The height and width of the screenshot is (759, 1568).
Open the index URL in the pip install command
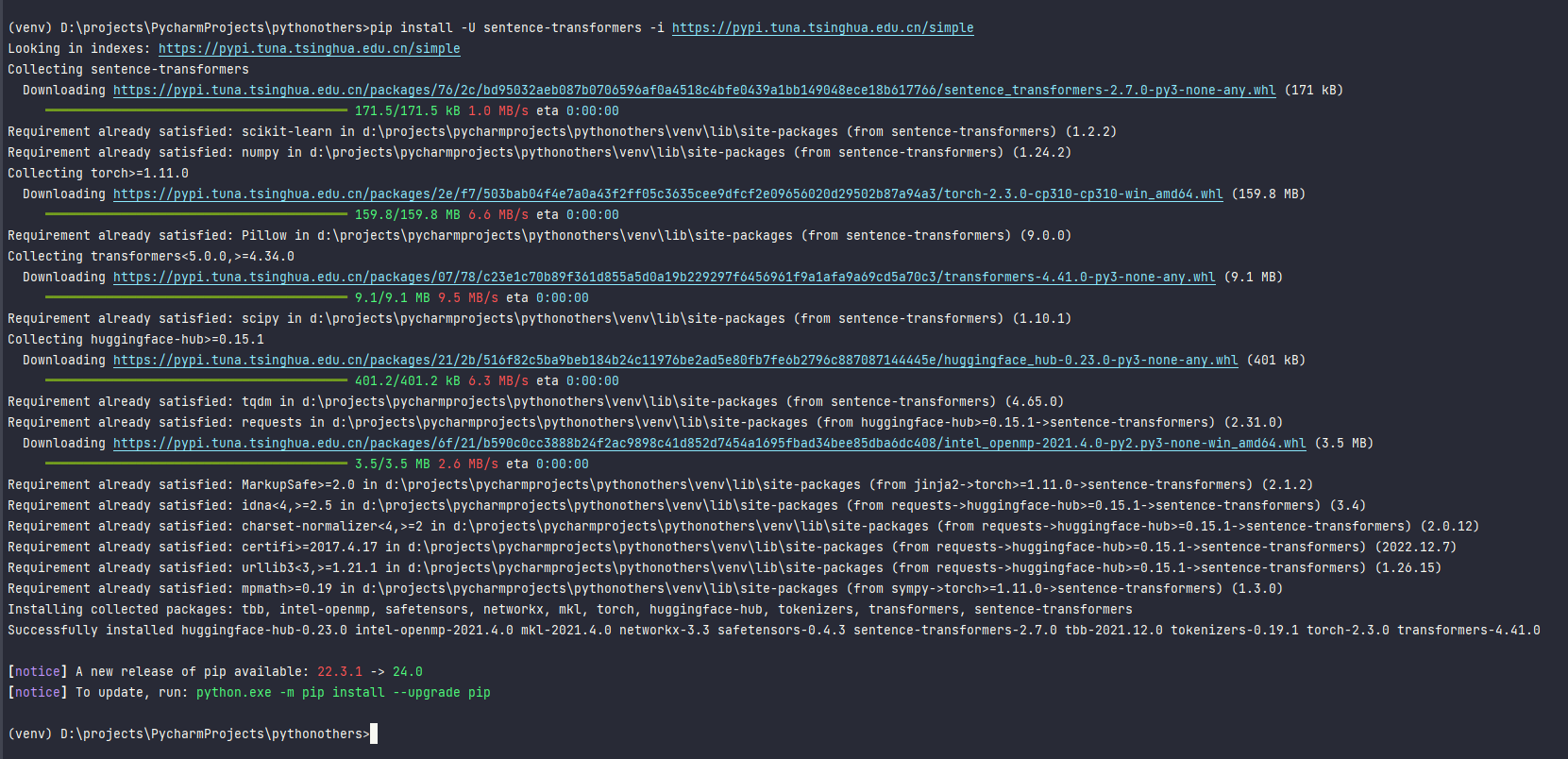[822, 28]
